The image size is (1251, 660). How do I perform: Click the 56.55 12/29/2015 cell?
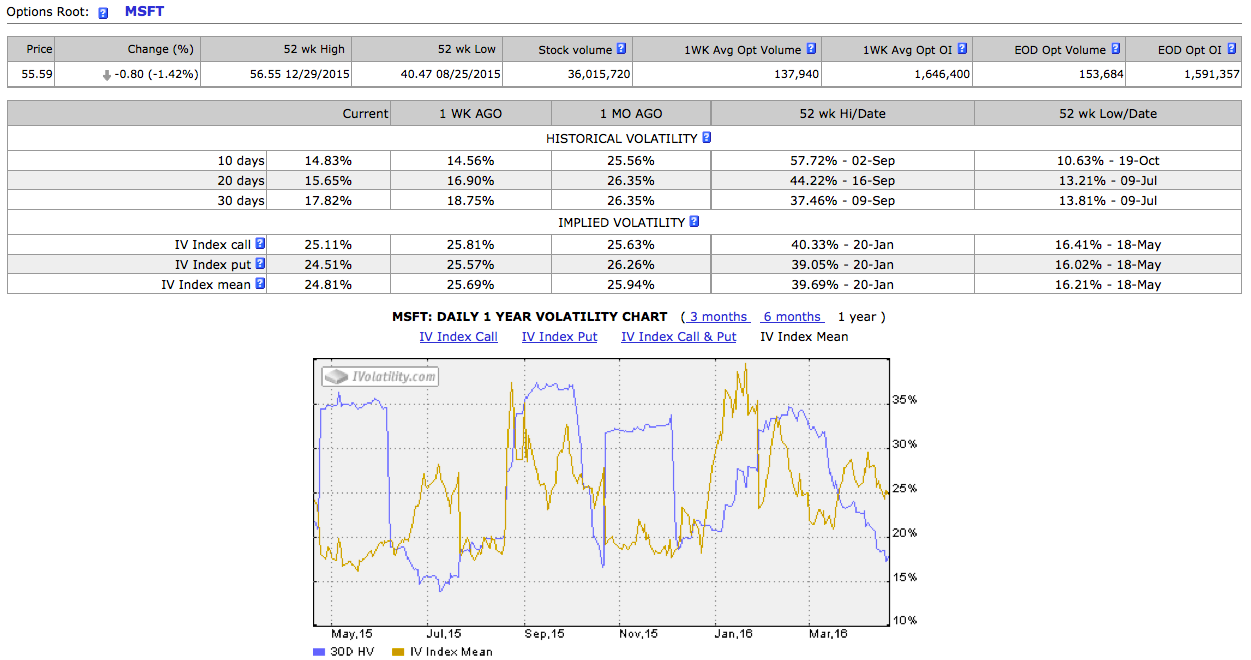(x=276, y=74)
